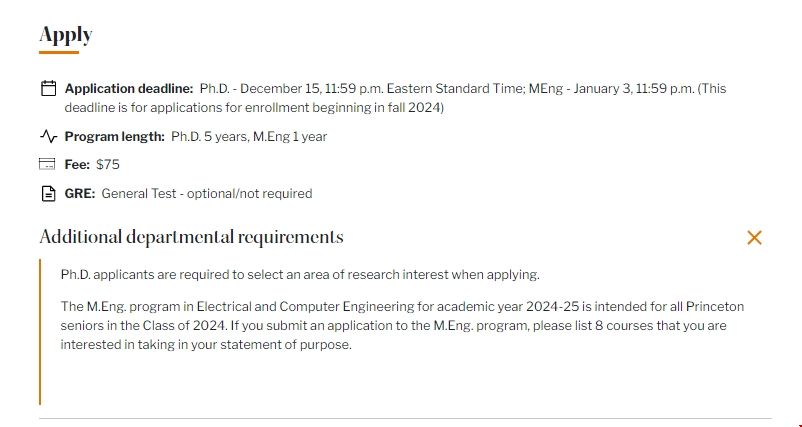Click the calendar icon beside Application deadline
The height and width of the screenshot is (427, 802).
[47, 88]
